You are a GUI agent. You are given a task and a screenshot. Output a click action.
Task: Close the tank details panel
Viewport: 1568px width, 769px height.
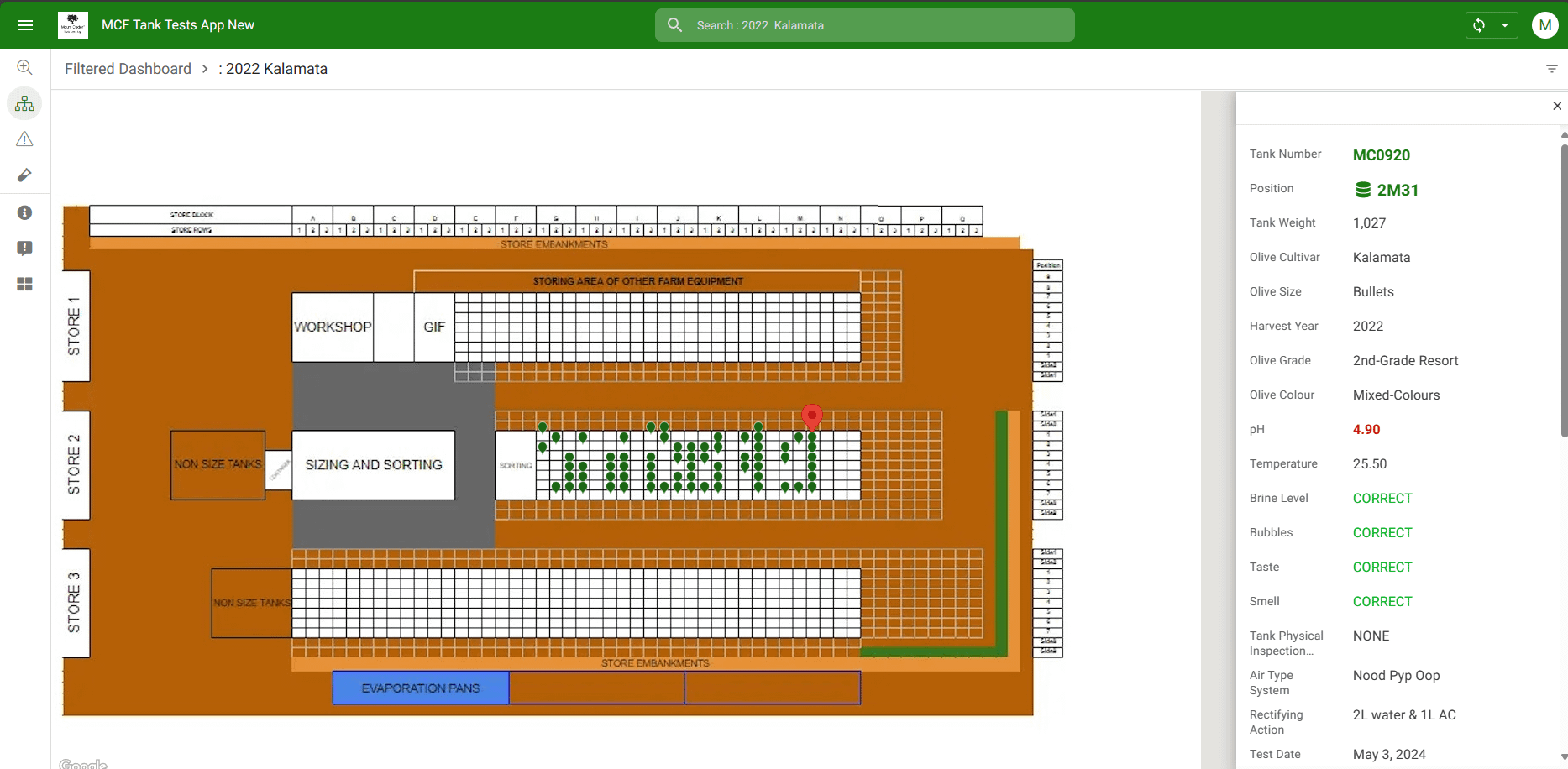pyautogui.click(x=1556, y=106)
